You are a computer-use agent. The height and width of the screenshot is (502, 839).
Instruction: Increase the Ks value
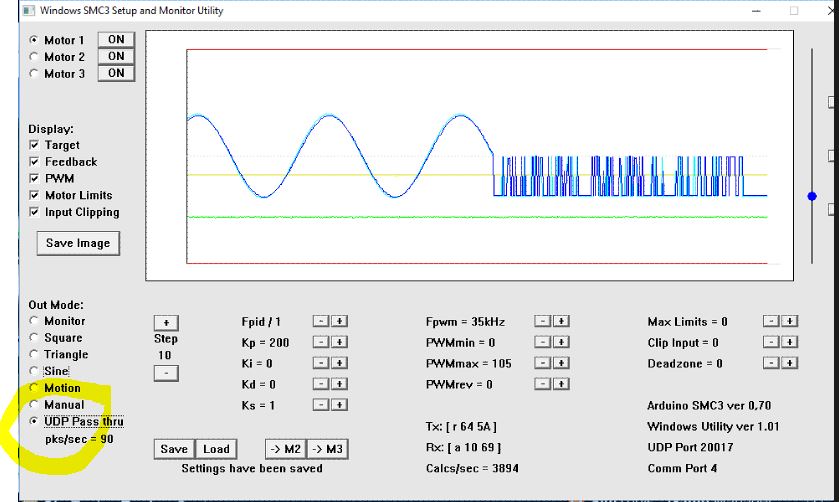pyautogui.click(x=339, y=405)
